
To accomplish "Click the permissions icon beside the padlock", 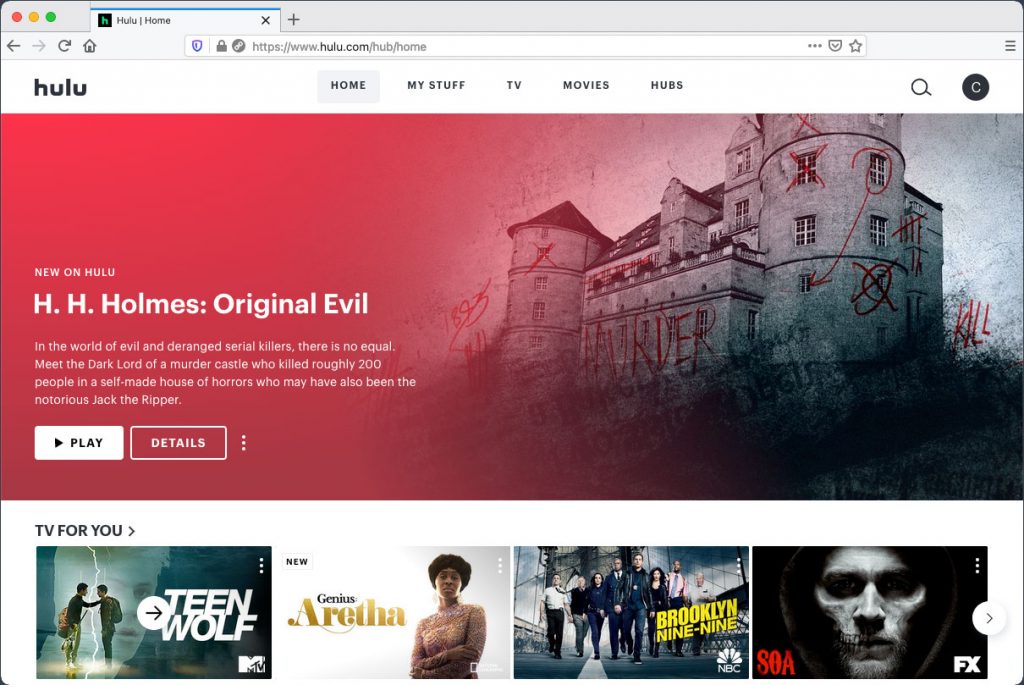I will [x=239, y=46].
